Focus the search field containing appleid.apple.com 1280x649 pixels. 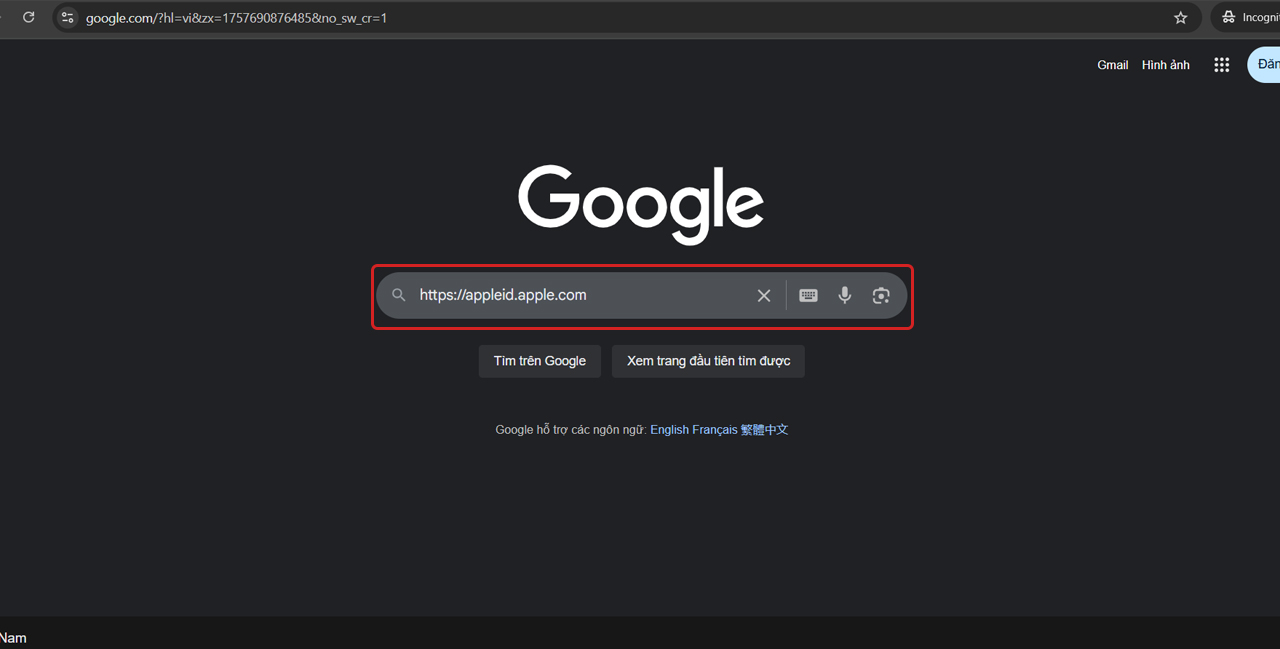[580, 295]
